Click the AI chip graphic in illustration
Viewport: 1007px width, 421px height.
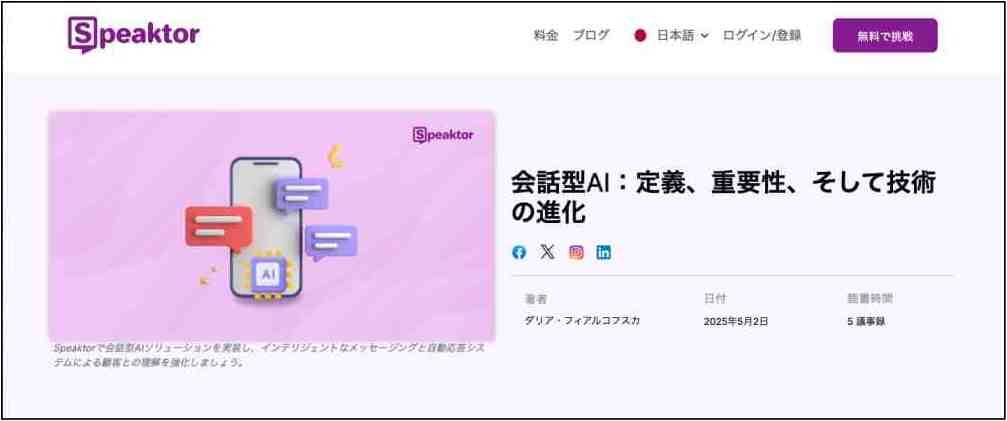[266, 275]
